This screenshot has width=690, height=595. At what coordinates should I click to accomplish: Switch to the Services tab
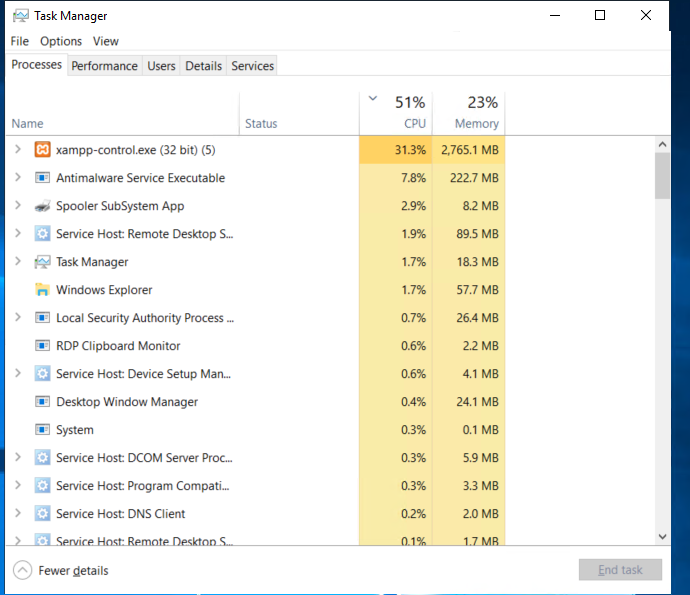pyautogui.click(x=253, y=66)
